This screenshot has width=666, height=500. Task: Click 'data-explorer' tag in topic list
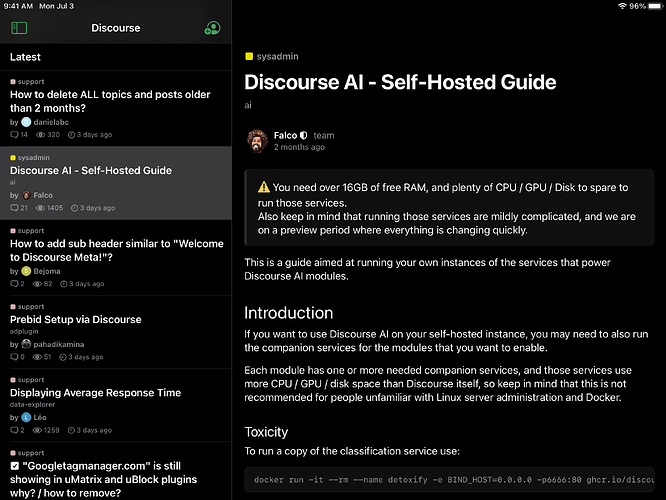(32, 404)
